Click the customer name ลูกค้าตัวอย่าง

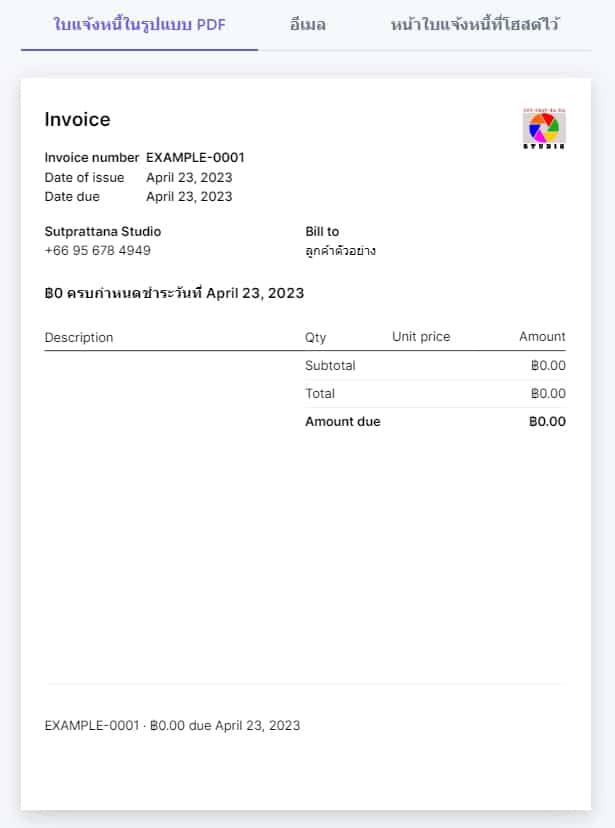340,250
